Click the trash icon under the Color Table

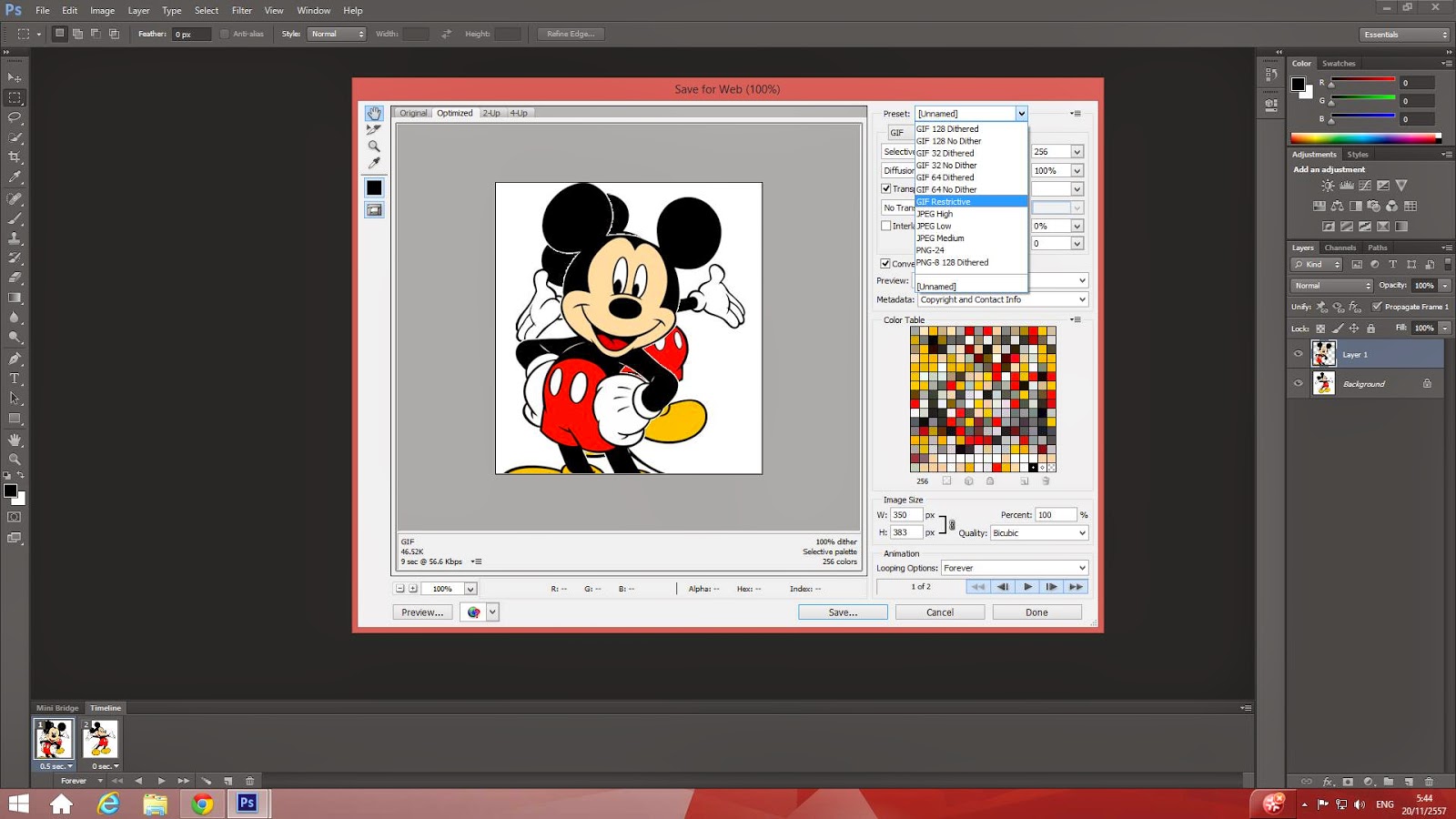click(1046, 481)
